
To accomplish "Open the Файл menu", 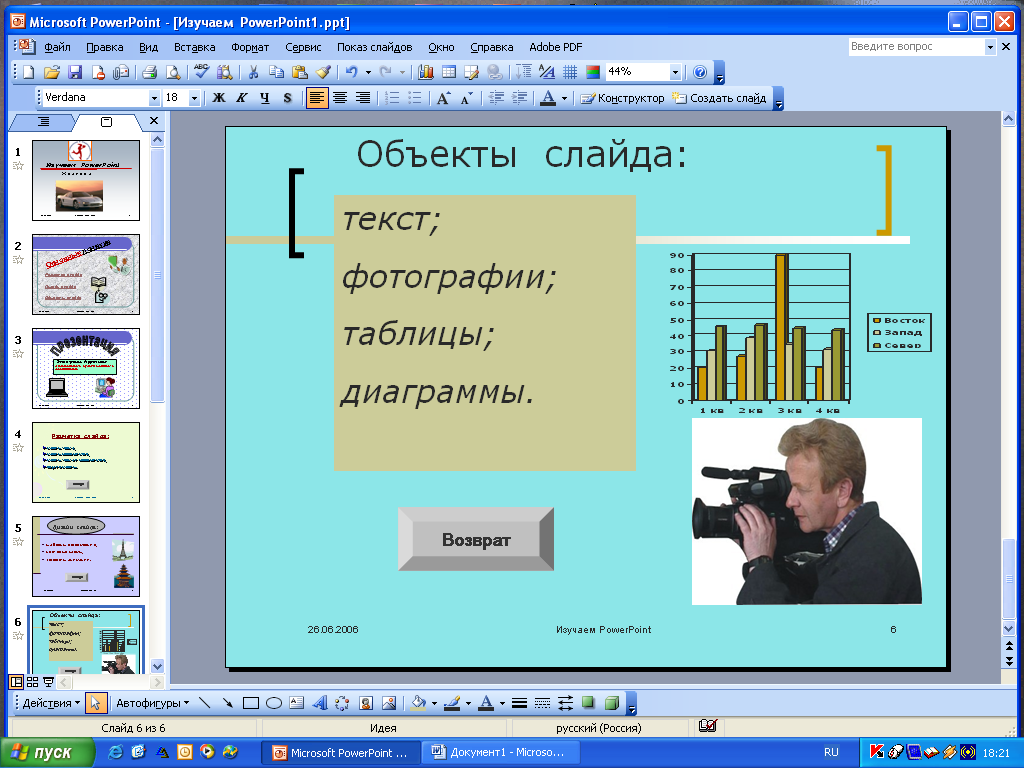I will 57,47.
